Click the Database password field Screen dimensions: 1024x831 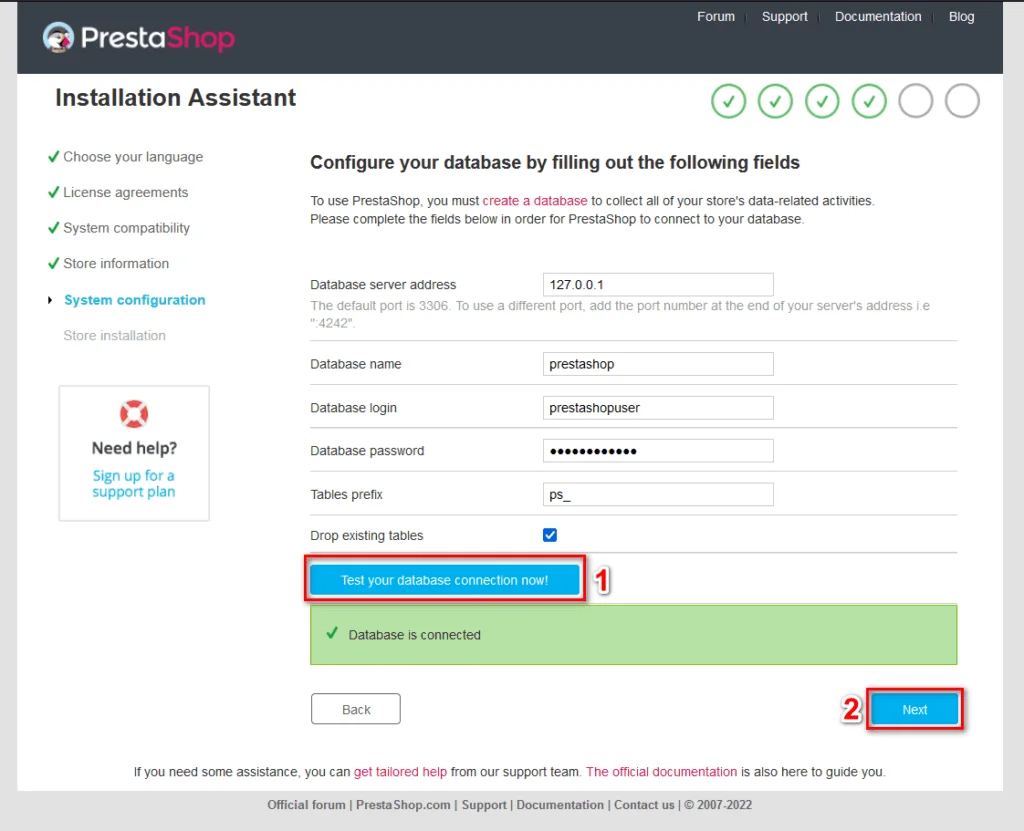tap(658, 451)
